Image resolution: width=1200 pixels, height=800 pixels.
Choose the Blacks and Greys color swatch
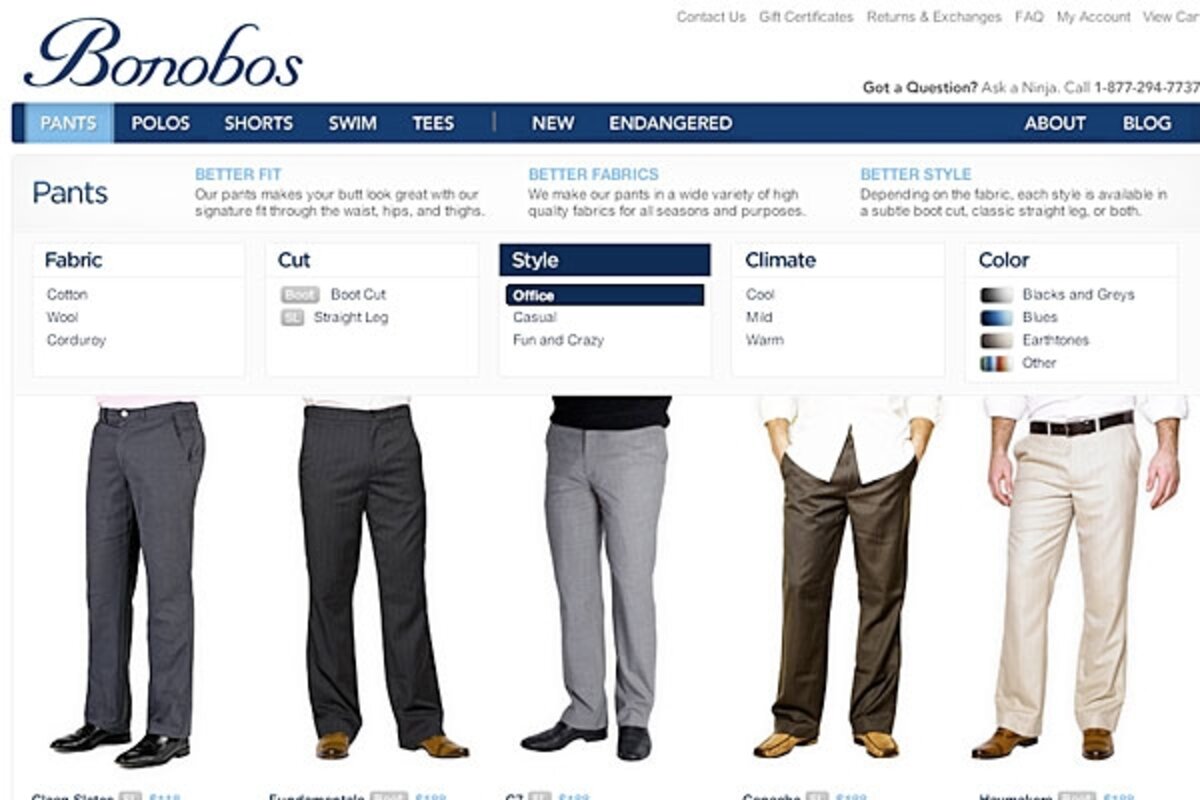996,295
